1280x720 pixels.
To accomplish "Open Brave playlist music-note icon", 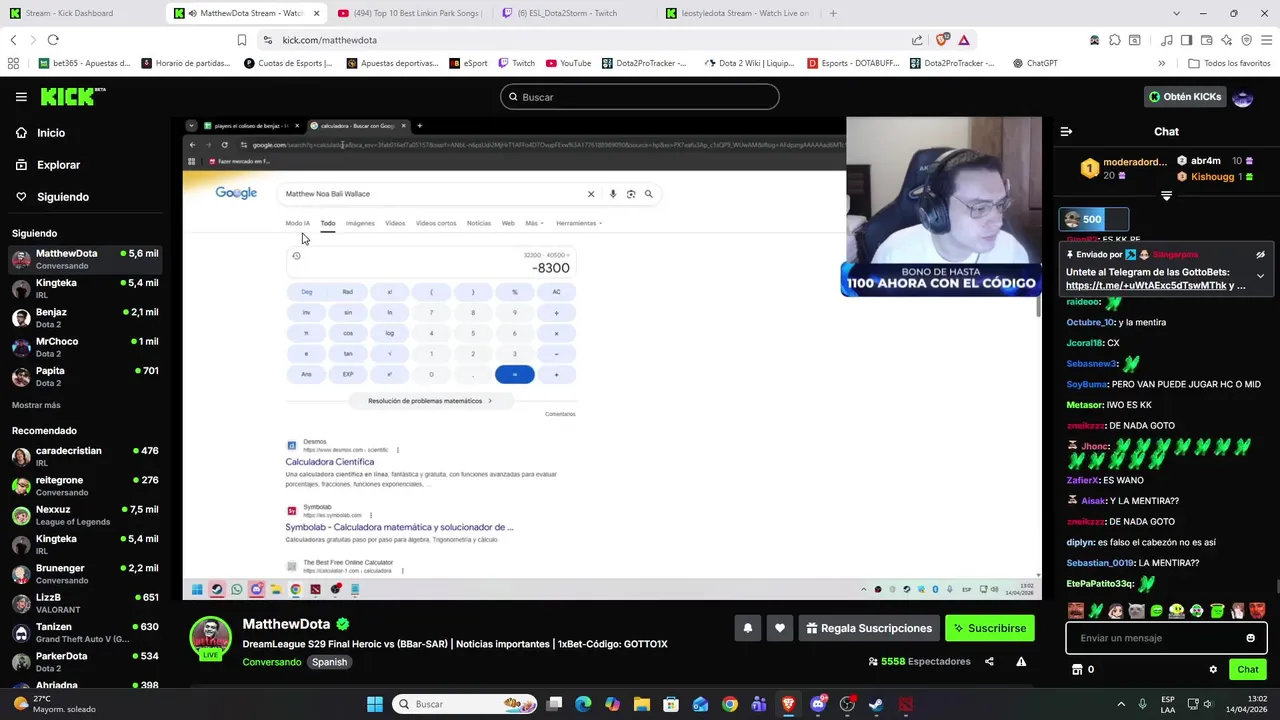I will point(1166,40).
